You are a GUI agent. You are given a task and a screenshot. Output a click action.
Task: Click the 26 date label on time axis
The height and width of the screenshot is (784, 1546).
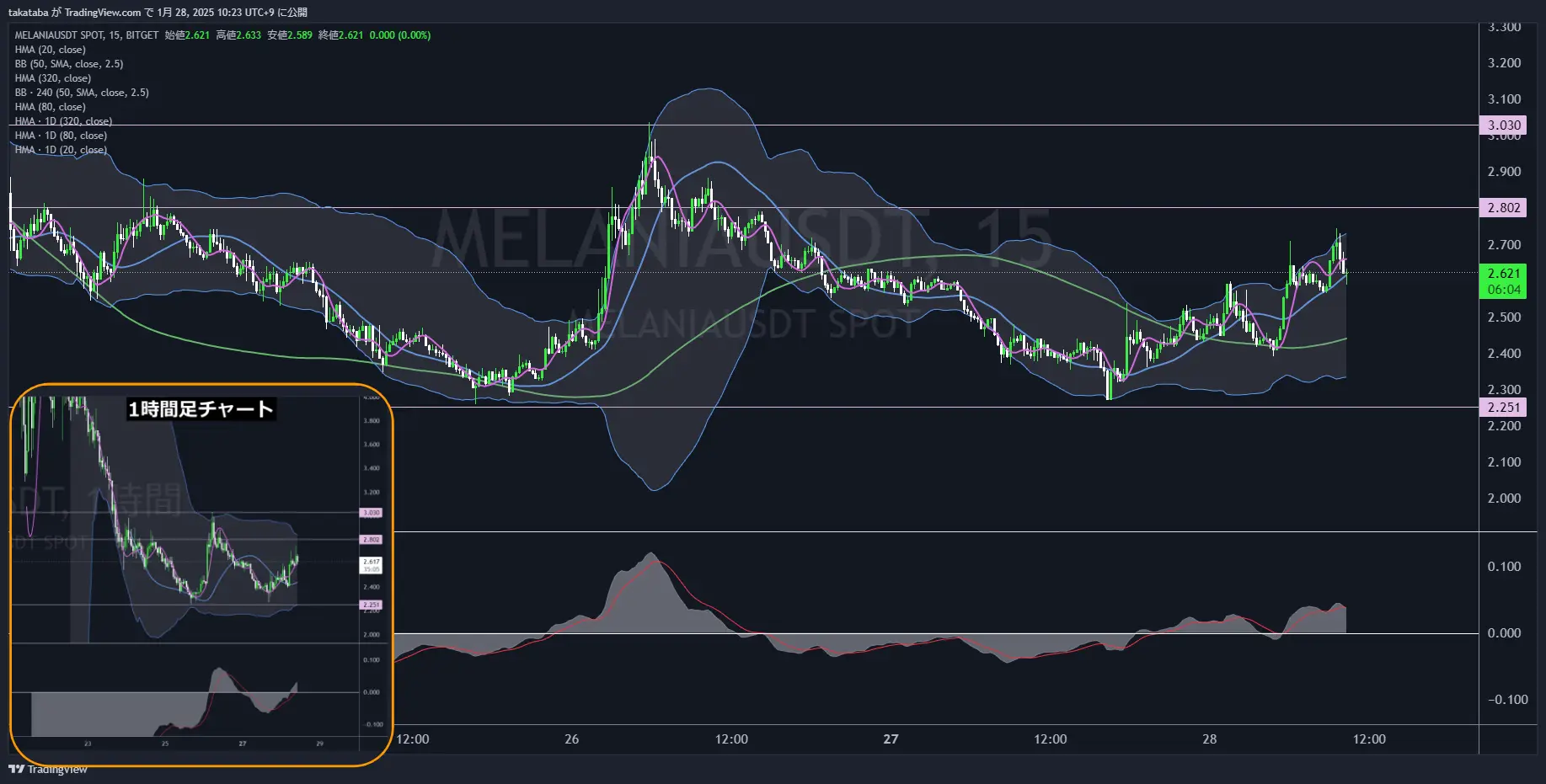point(572,739)
